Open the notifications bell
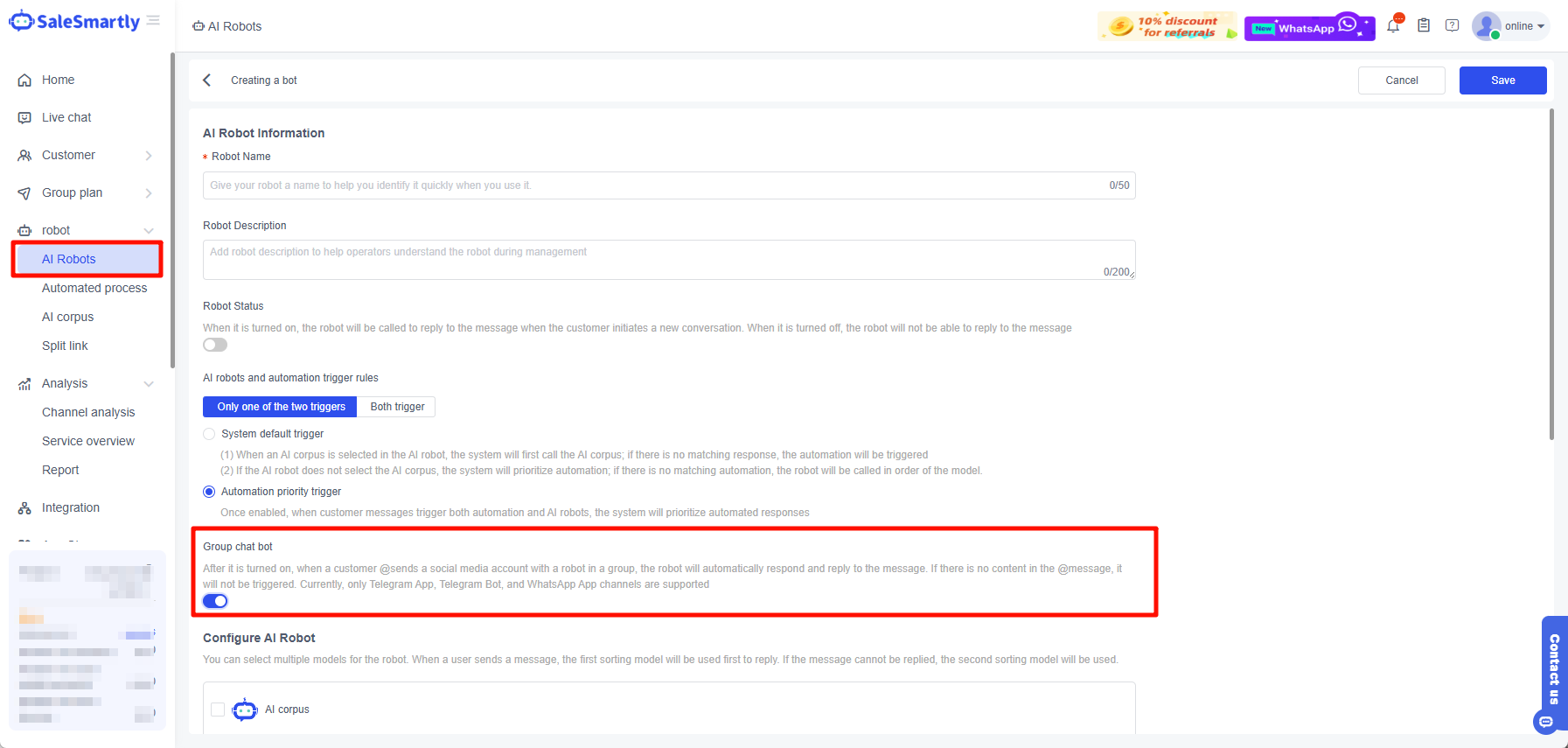The image size is (1568, 748). pos(1393,25)
